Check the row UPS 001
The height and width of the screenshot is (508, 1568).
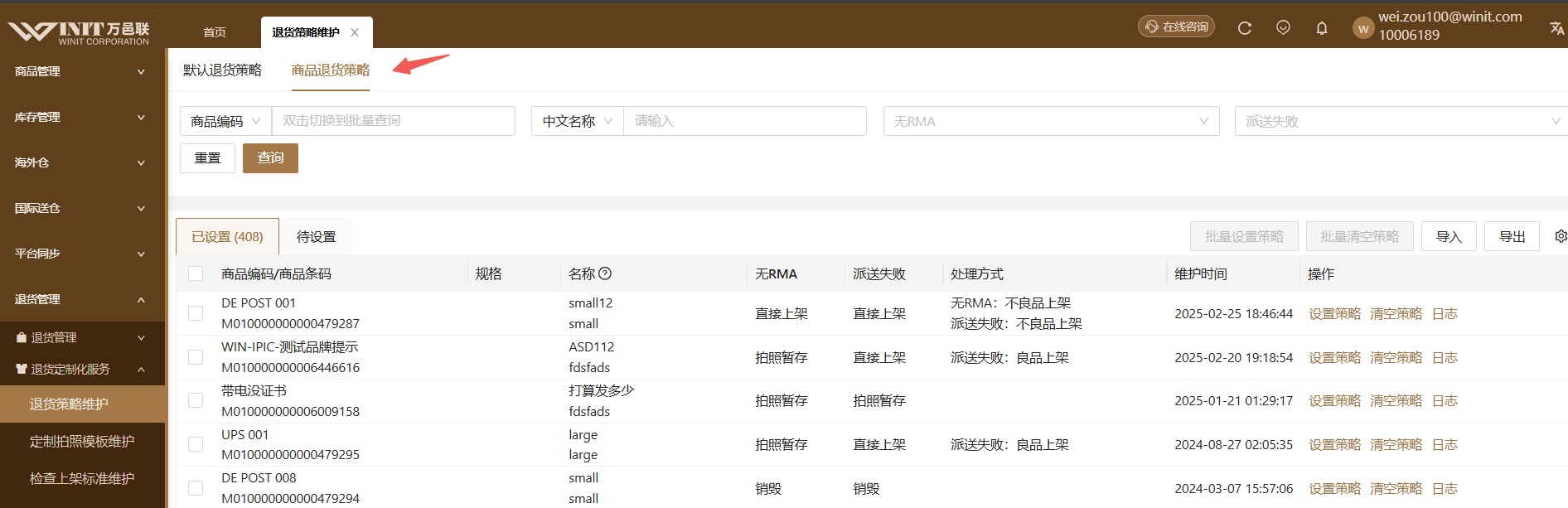(x=196, y=444)
